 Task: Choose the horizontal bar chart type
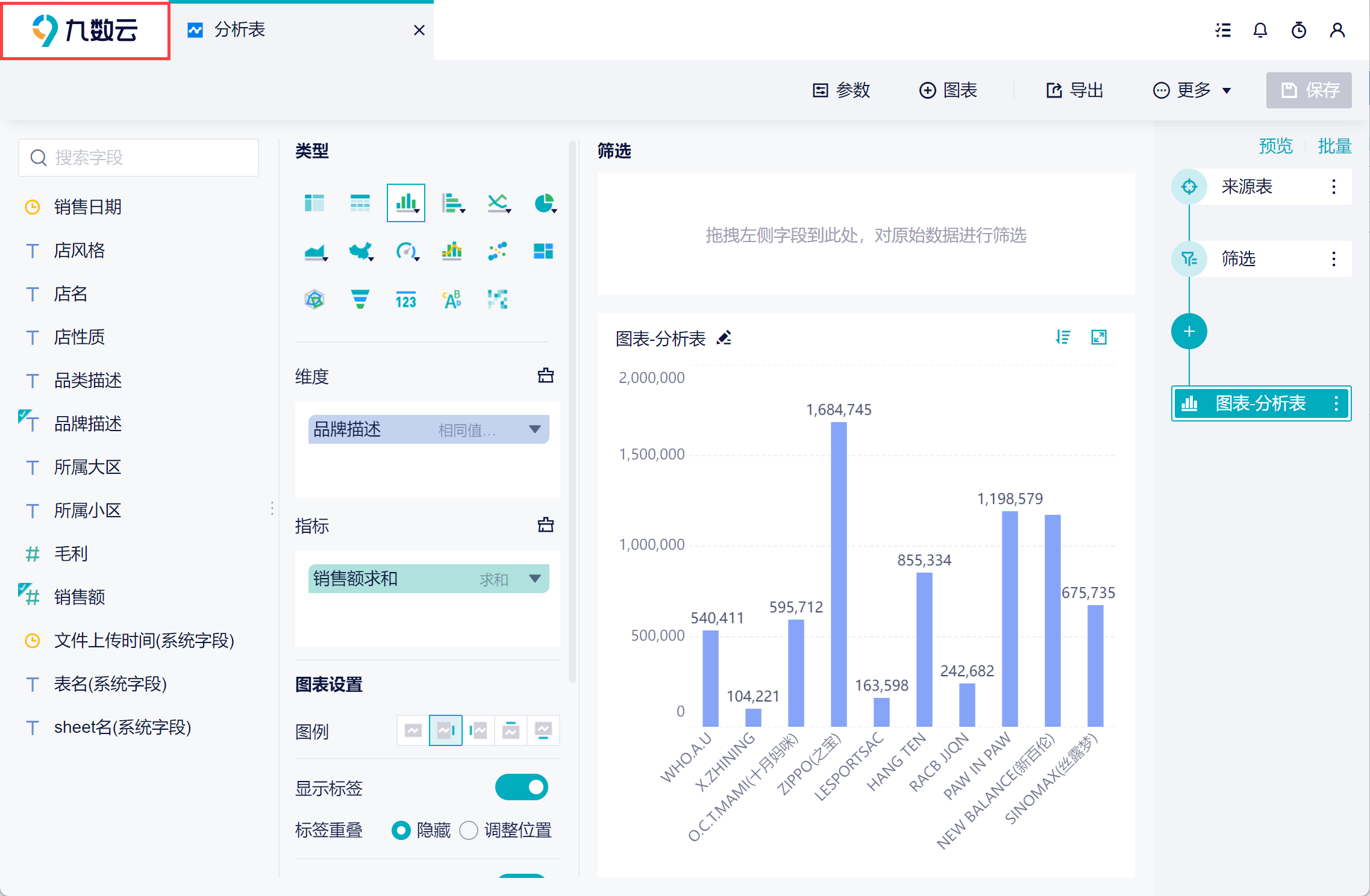[452, 203]
